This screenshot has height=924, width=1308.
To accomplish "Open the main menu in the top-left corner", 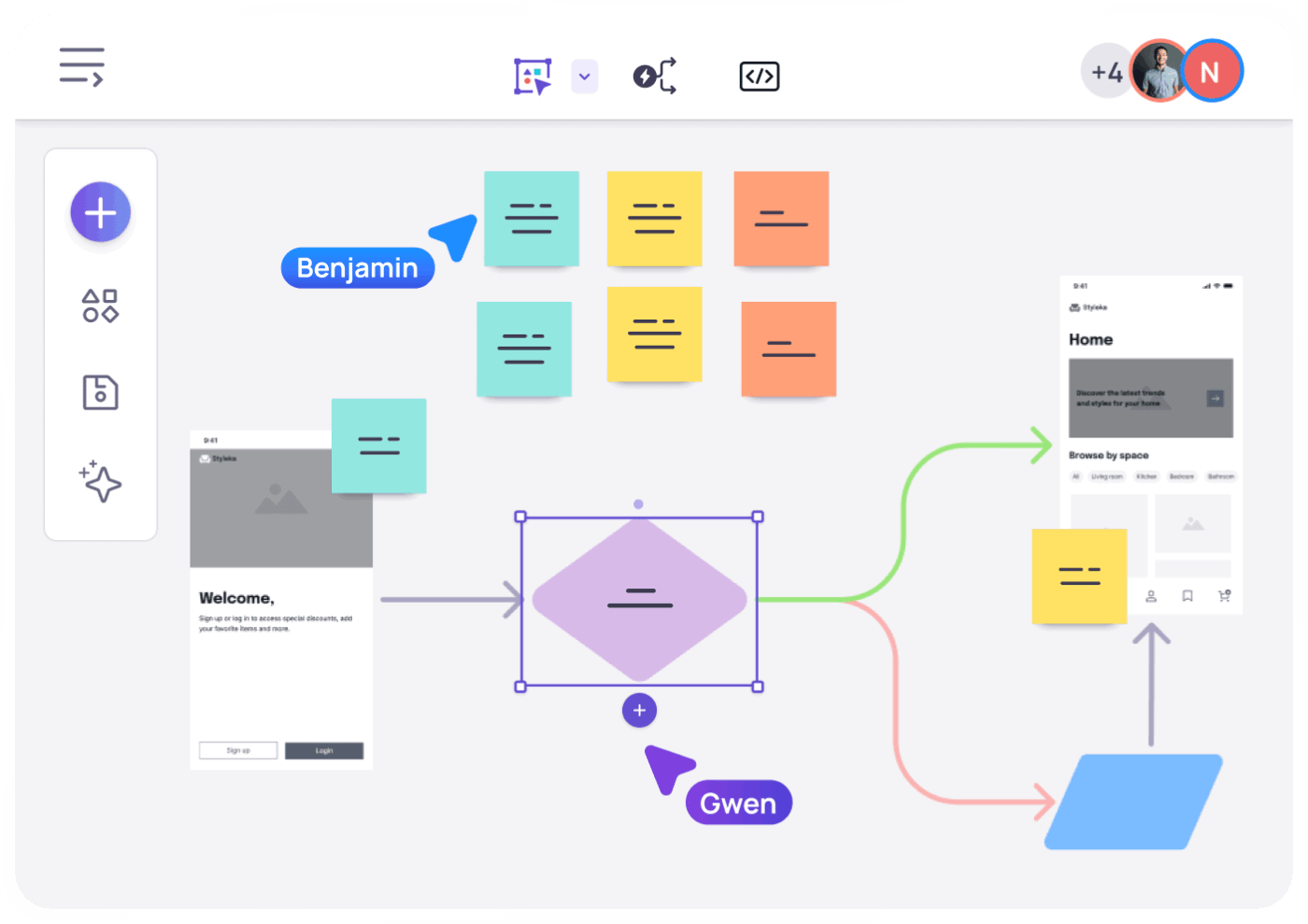I will point(81,66).
